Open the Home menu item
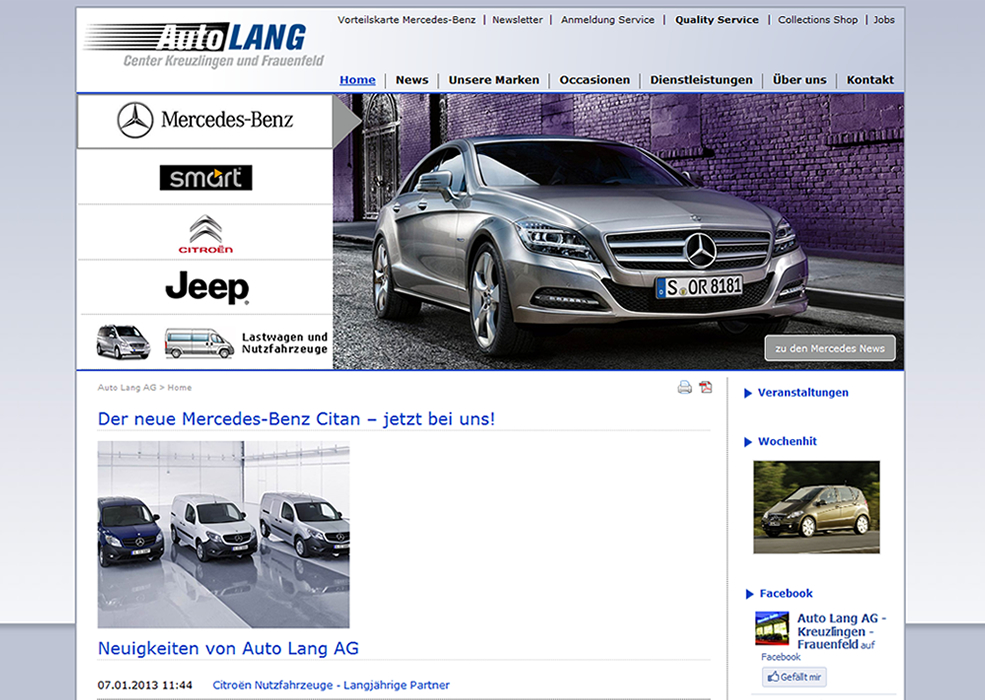This screenshot has height=700, width=985. [x=357, y=80]
